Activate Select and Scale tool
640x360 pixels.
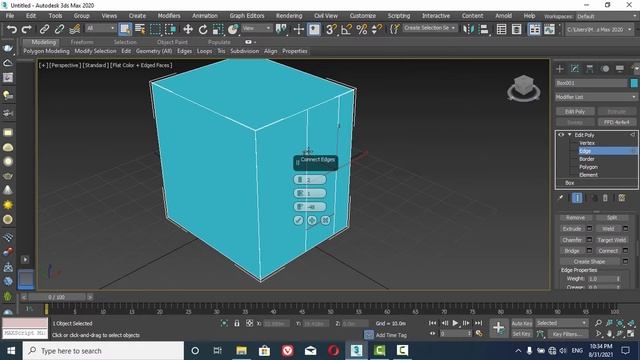[x=218, y=29]
